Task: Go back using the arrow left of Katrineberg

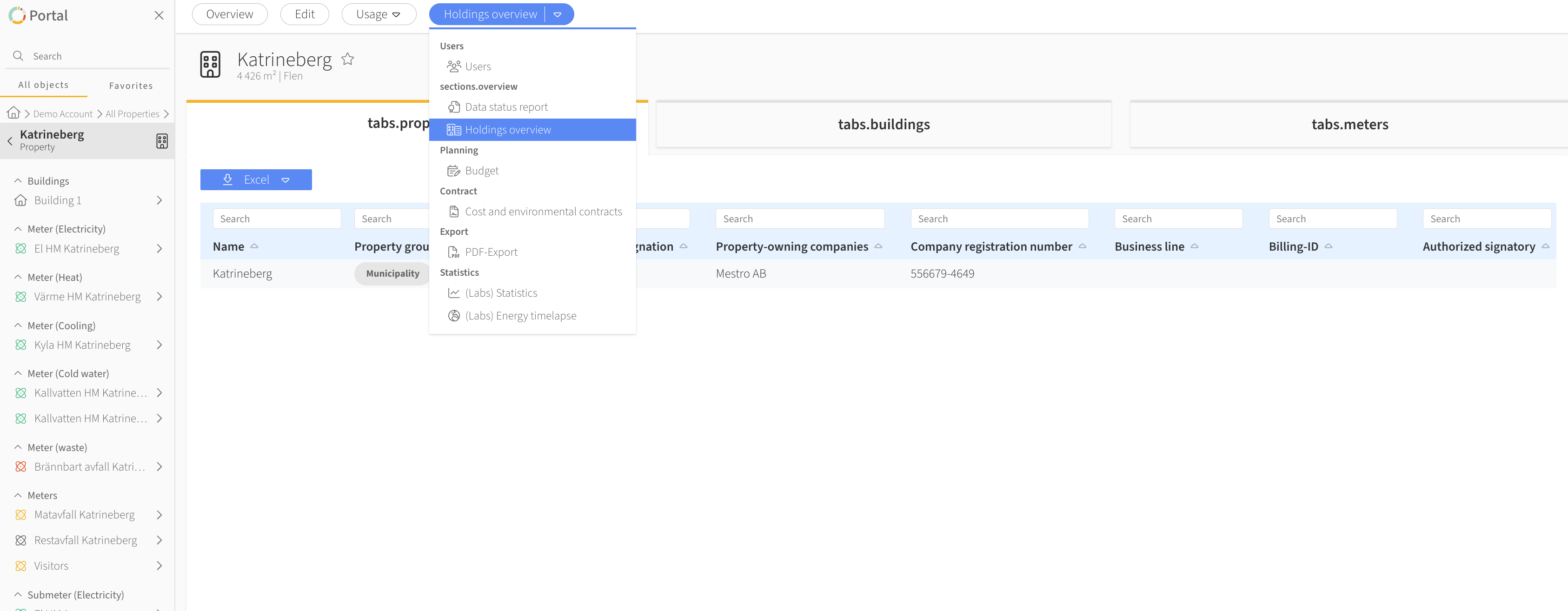Action: point(10,140)
